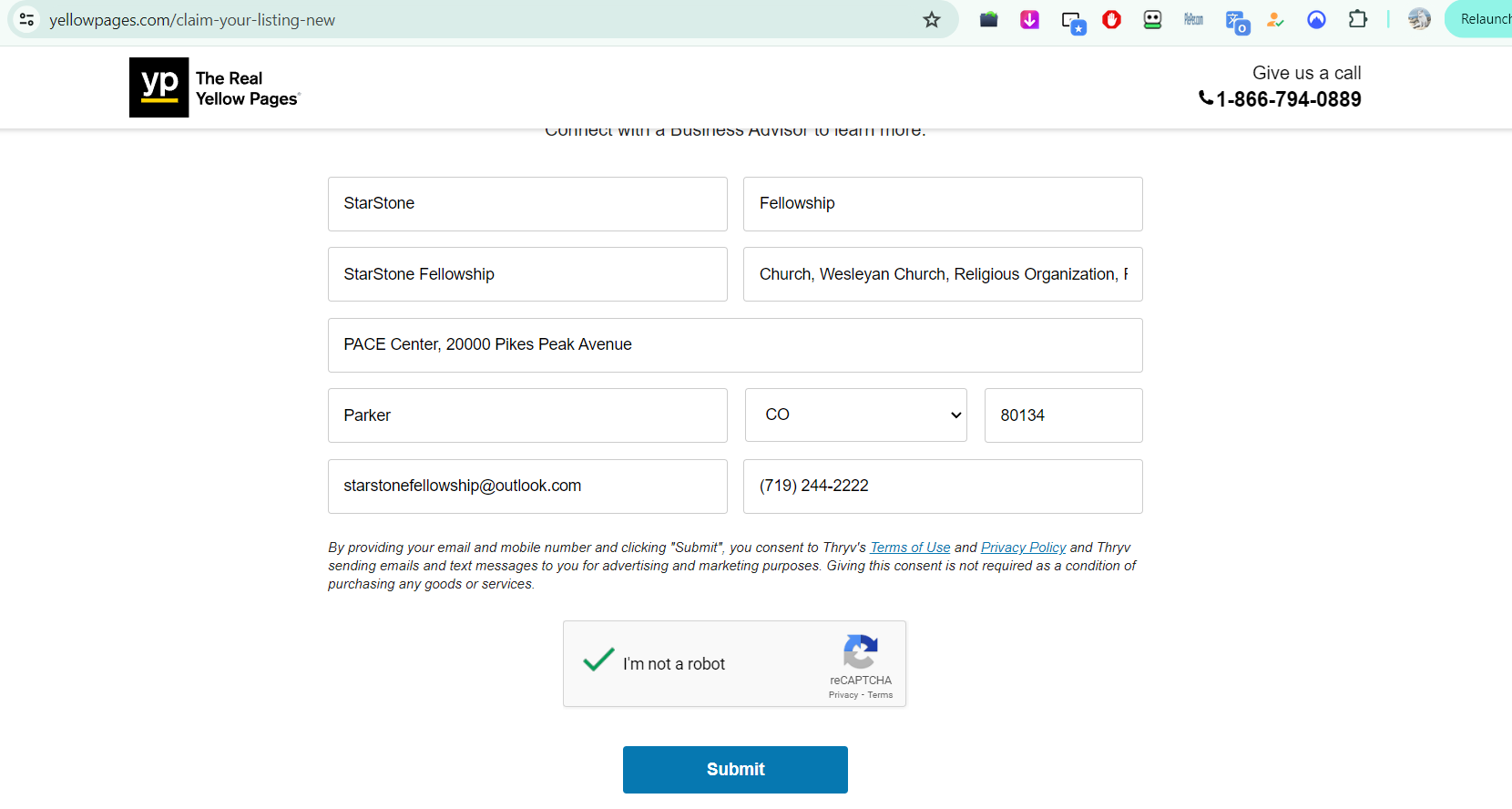Edit the ZIP code field 80134

[x=1063, y=415]
